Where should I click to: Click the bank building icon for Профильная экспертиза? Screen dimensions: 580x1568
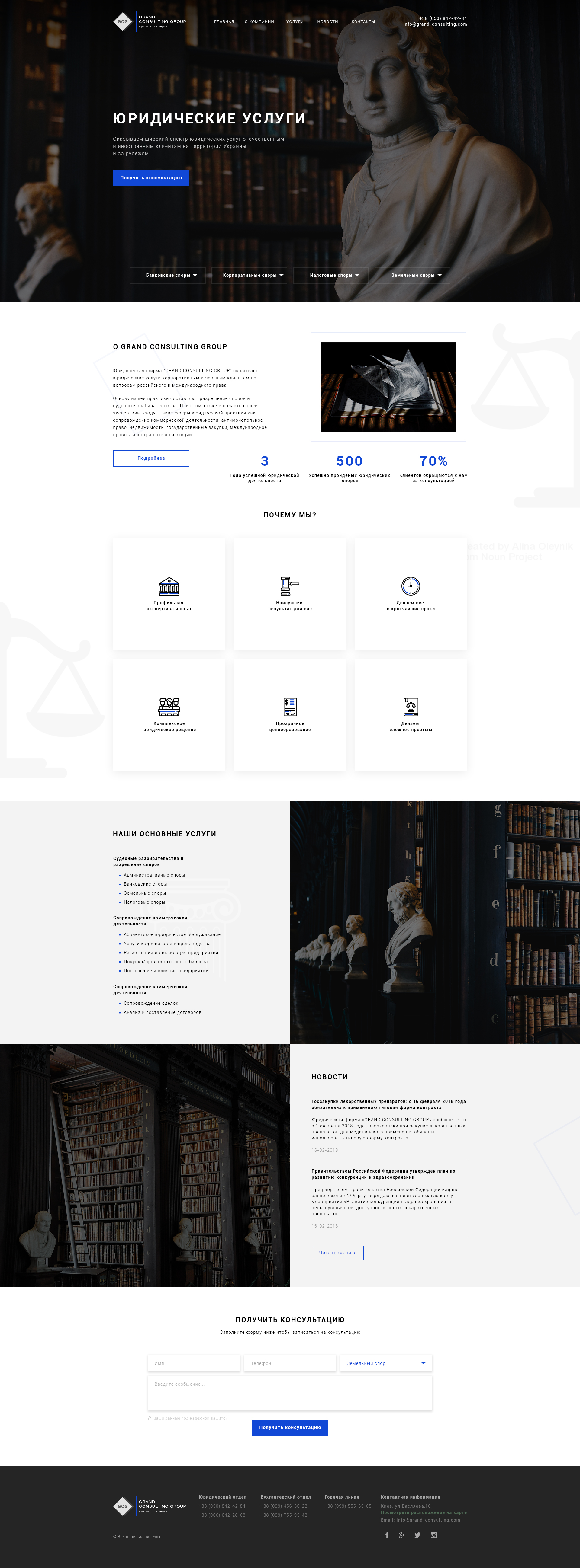[x=169, y=586]
